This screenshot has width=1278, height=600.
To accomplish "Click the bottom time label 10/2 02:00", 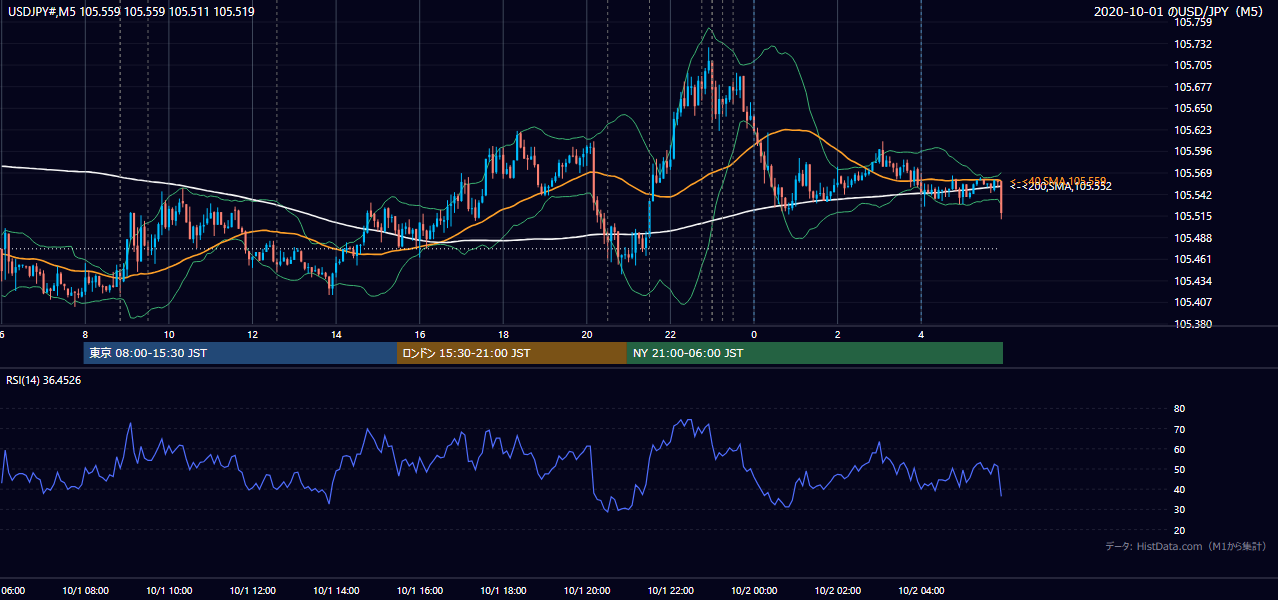I will point(838,590).
